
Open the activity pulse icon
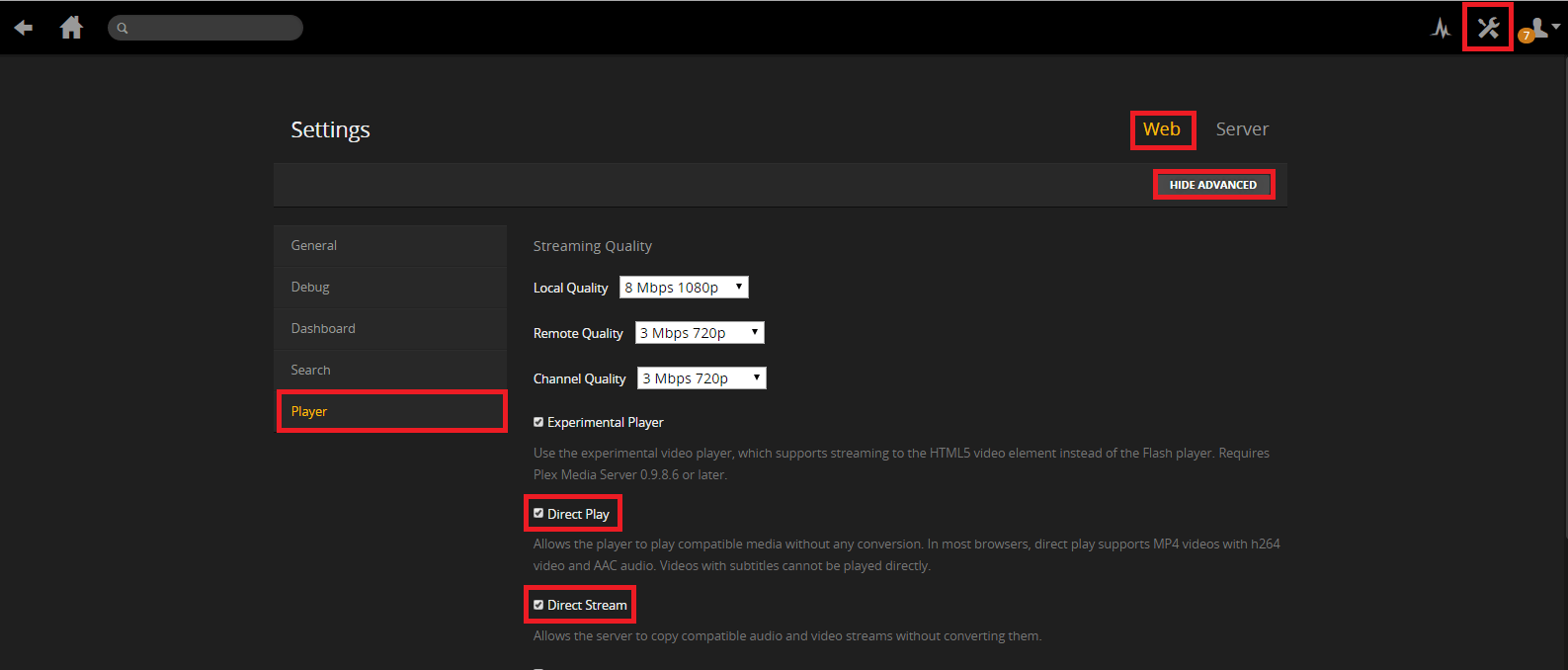1441,28
